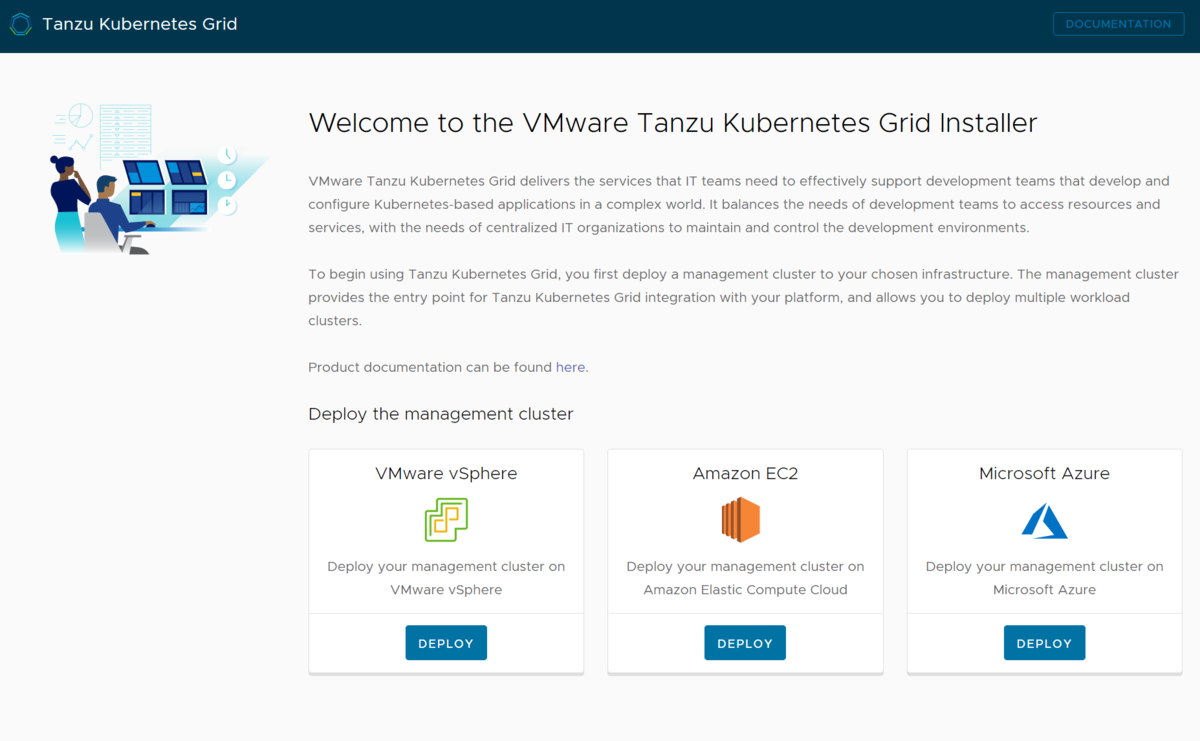This screenshot has width=1200, height=741.
Task: Click the 'Amazon EC2' card title
Action: [x=745, y=473]
